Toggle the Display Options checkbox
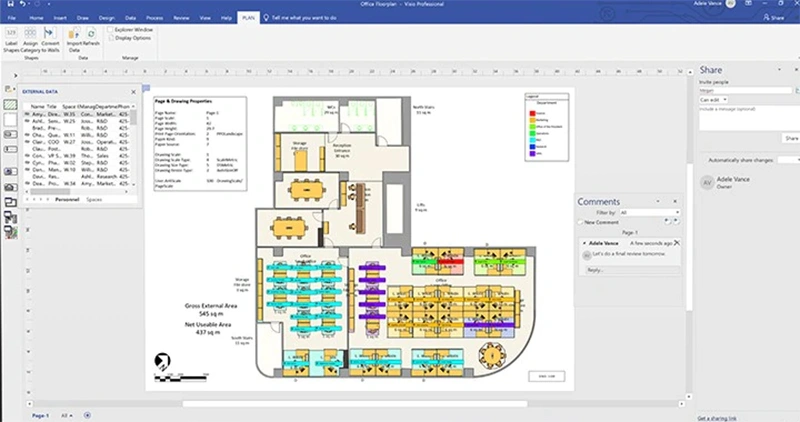800x422 pixels. [112, 38]
